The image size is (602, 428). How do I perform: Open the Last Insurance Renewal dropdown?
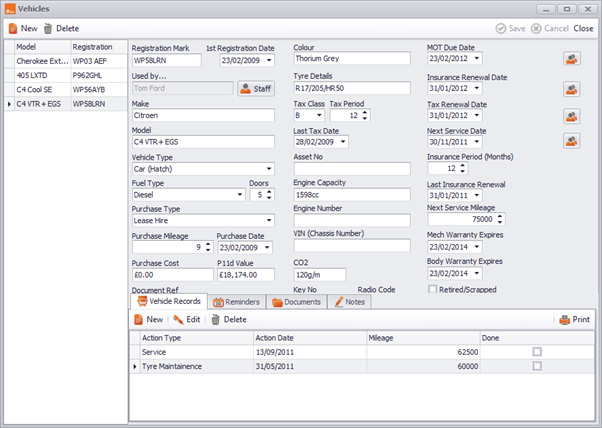[477, 195]
